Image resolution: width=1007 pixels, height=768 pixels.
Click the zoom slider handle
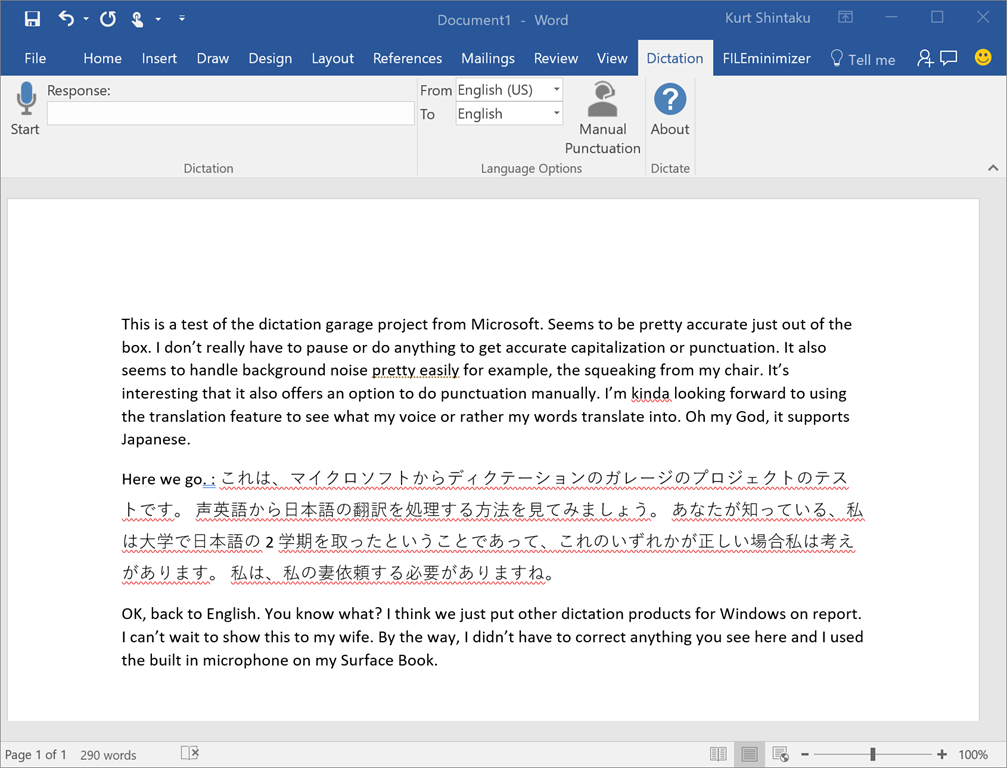click(x=873, y=754)
